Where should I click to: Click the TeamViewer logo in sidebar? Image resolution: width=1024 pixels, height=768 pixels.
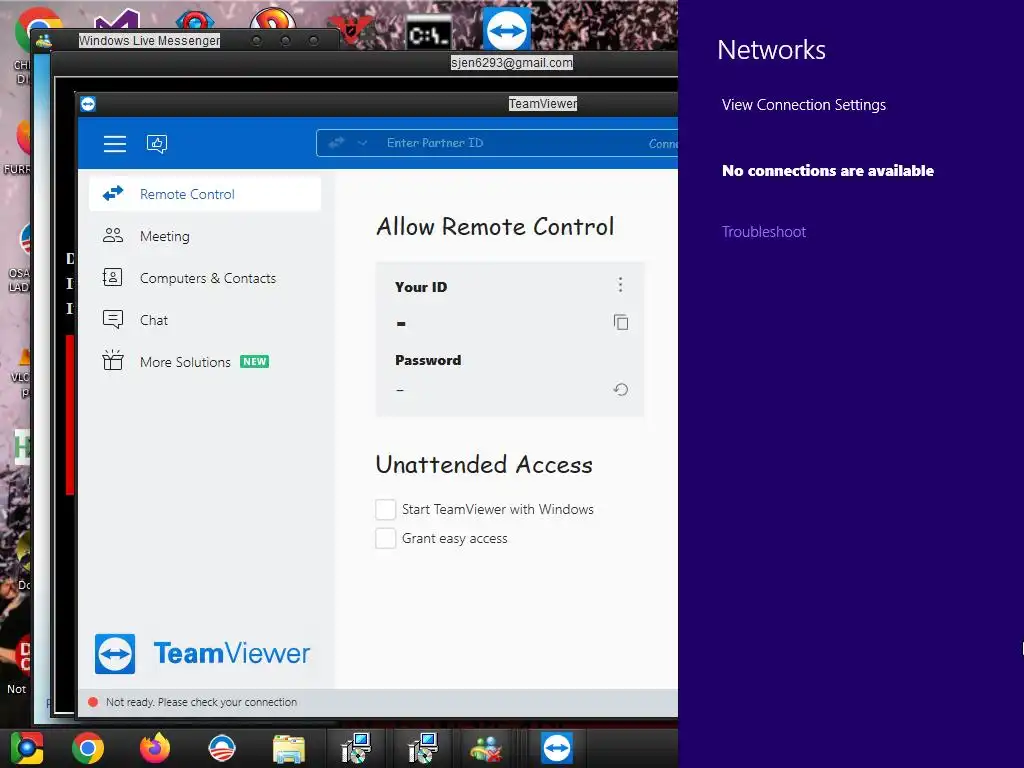click(202, 653)
